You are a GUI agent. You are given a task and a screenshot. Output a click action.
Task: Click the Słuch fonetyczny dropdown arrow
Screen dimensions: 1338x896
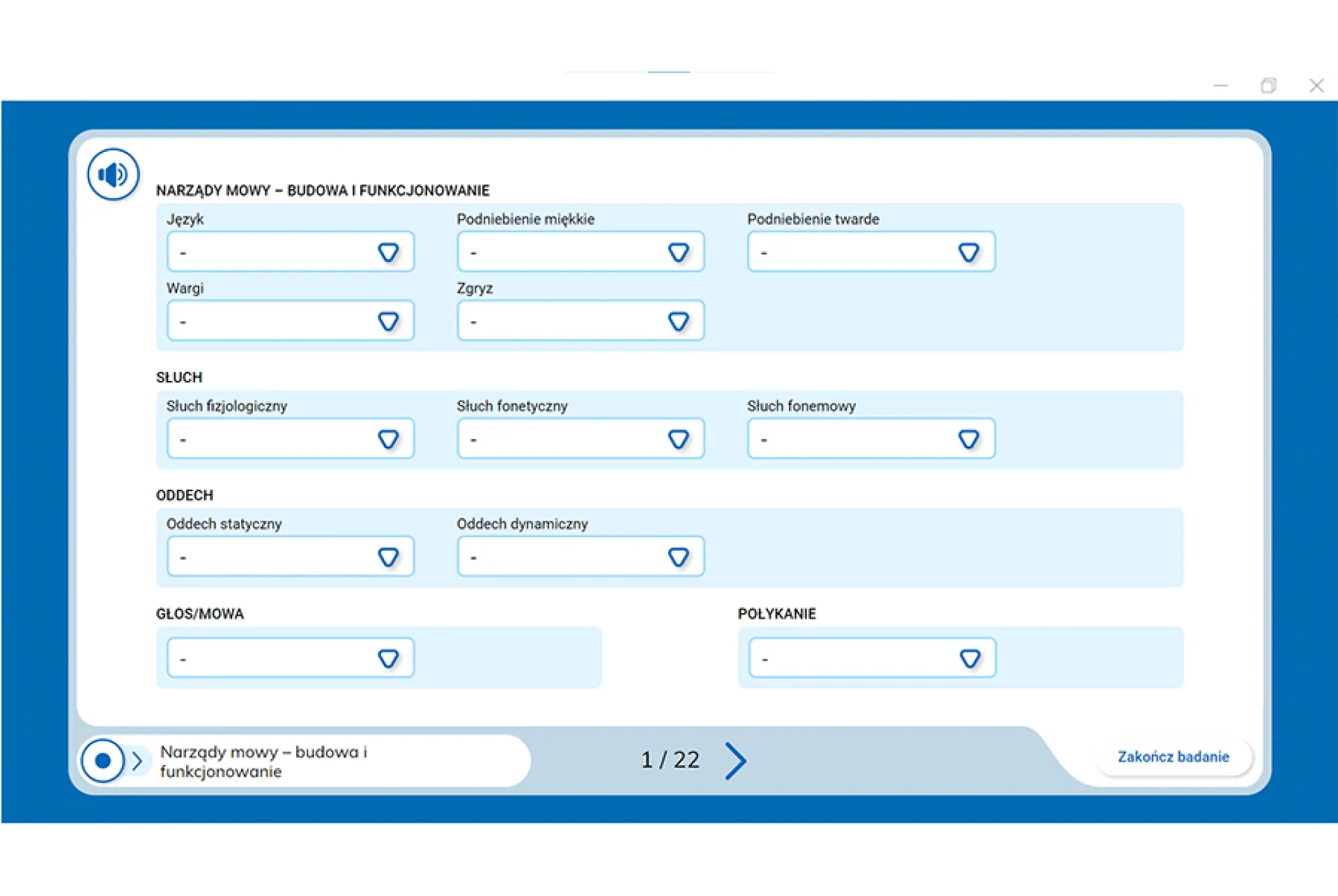pyautogui.click(x=678, y=439)
